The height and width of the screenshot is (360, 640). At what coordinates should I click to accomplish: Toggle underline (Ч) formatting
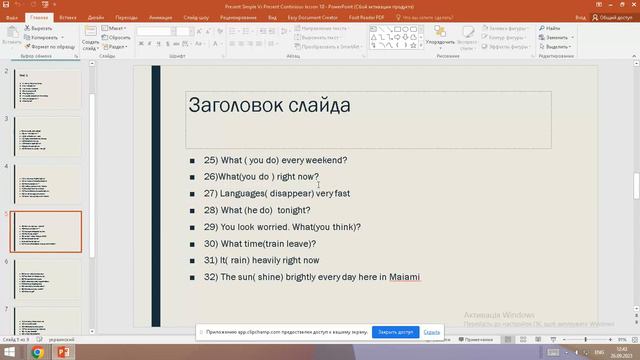[x=158, y=44]
